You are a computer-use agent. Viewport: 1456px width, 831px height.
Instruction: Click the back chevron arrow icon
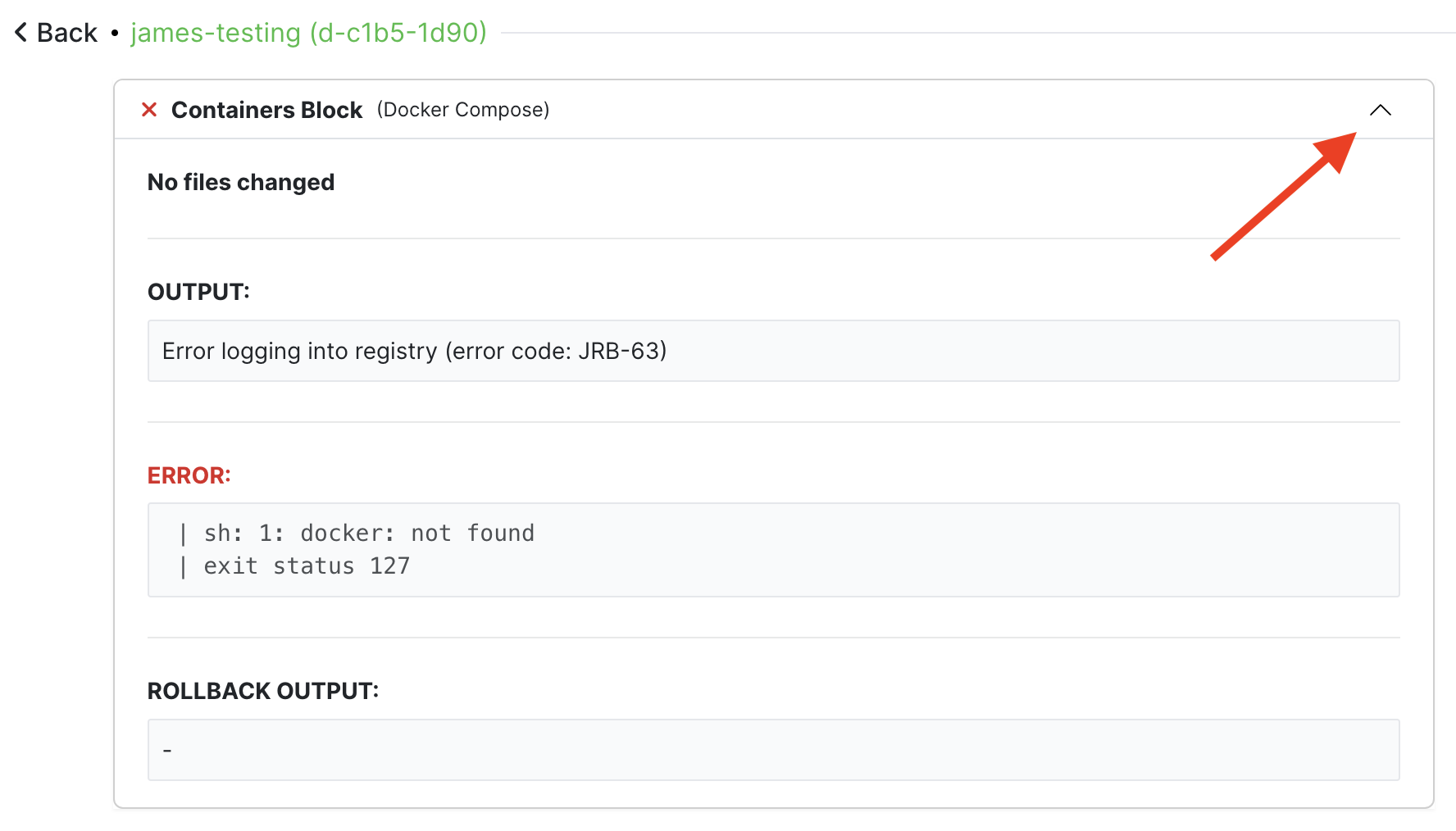click(x=21, y=33)
